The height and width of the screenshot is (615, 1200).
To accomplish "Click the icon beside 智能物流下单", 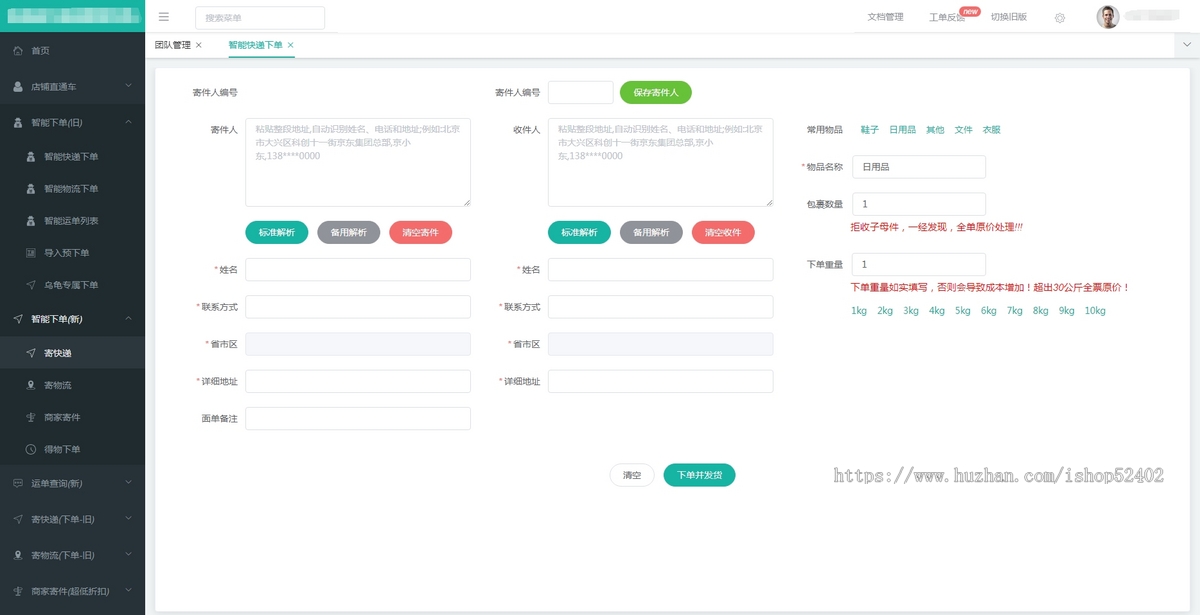I will tap(31, 189).
